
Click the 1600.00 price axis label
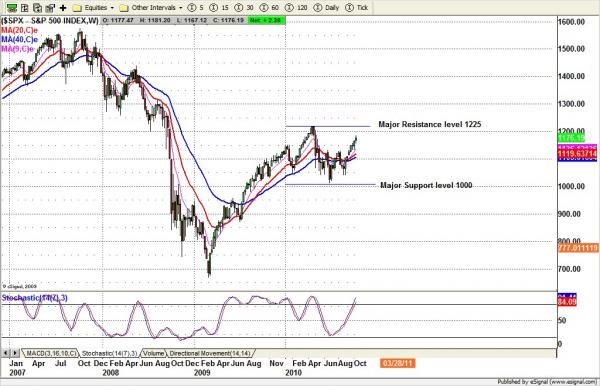(572, 22)
